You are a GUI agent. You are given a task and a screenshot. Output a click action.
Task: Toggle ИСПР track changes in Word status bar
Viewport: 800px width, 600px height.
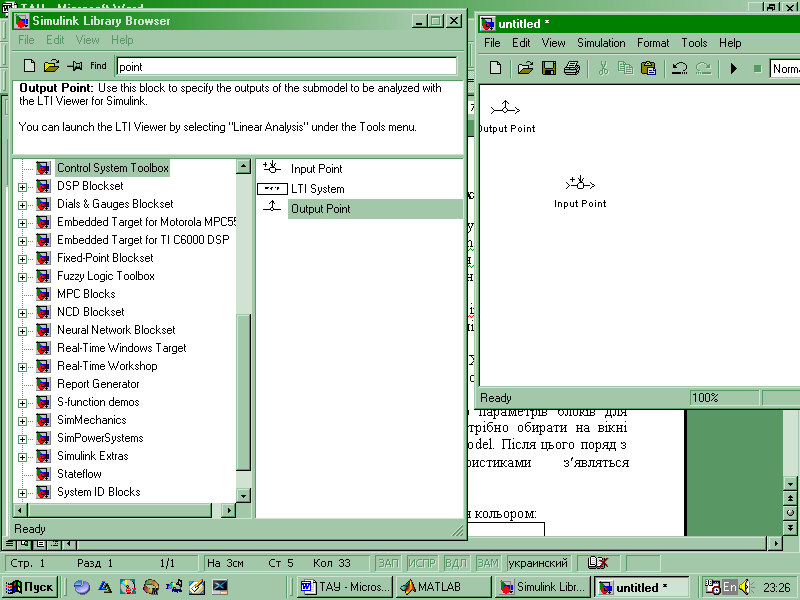coord(421,563)
